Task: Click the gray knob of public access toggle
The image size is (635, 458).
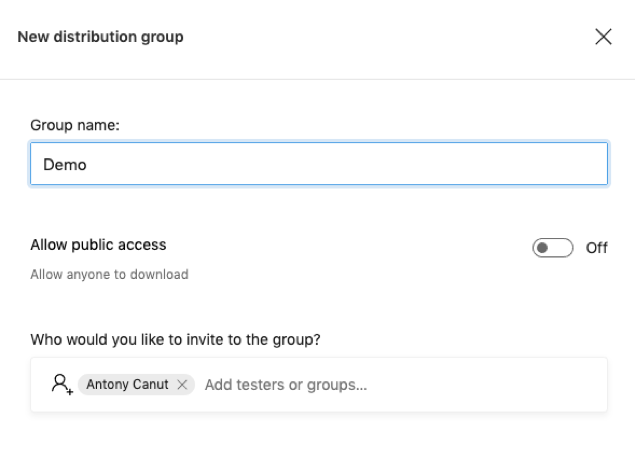Action: pos(543,247)
